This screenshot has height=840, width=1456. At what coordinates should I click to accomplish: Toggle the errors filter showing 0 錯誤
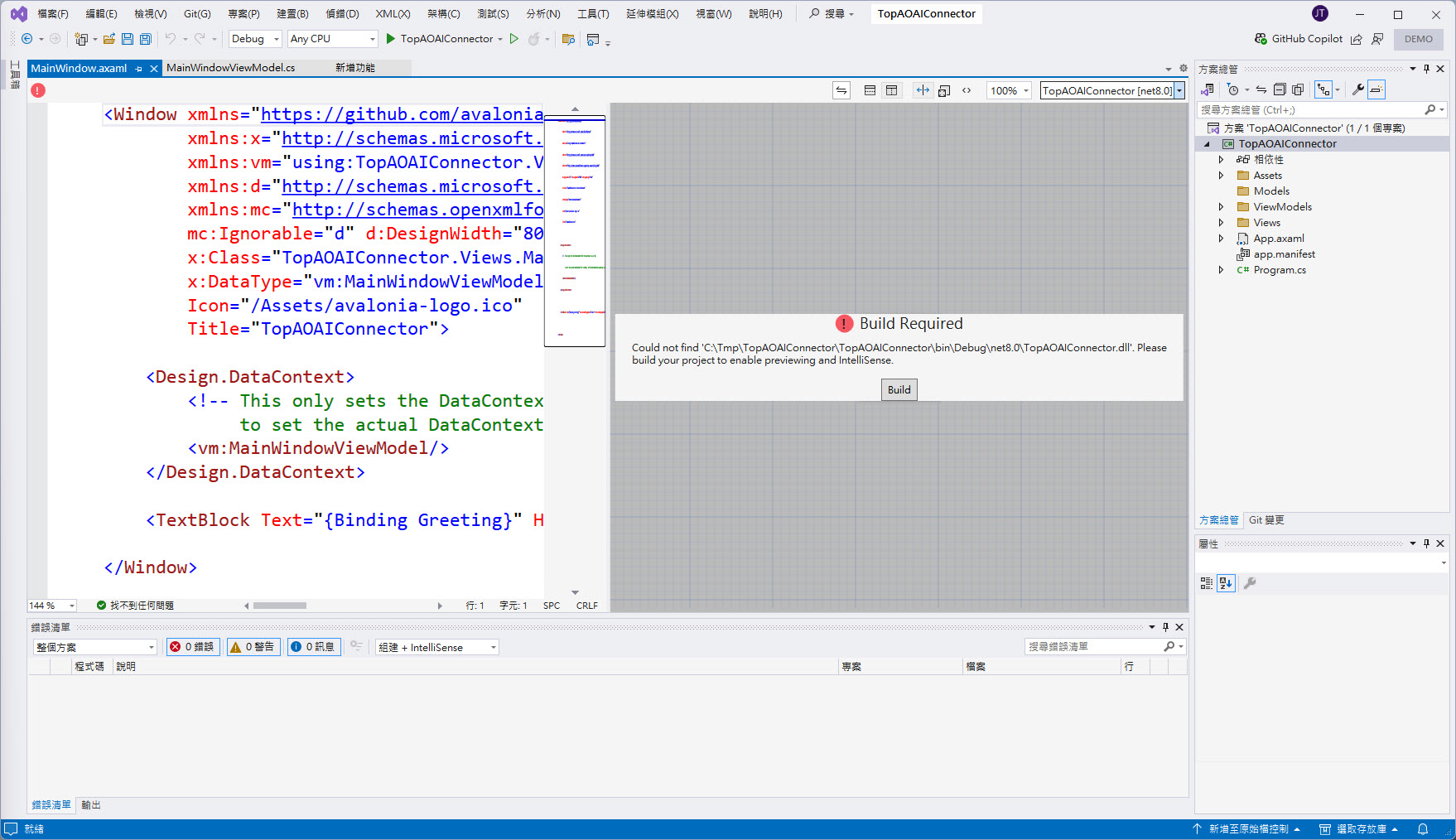pos(193,647)
